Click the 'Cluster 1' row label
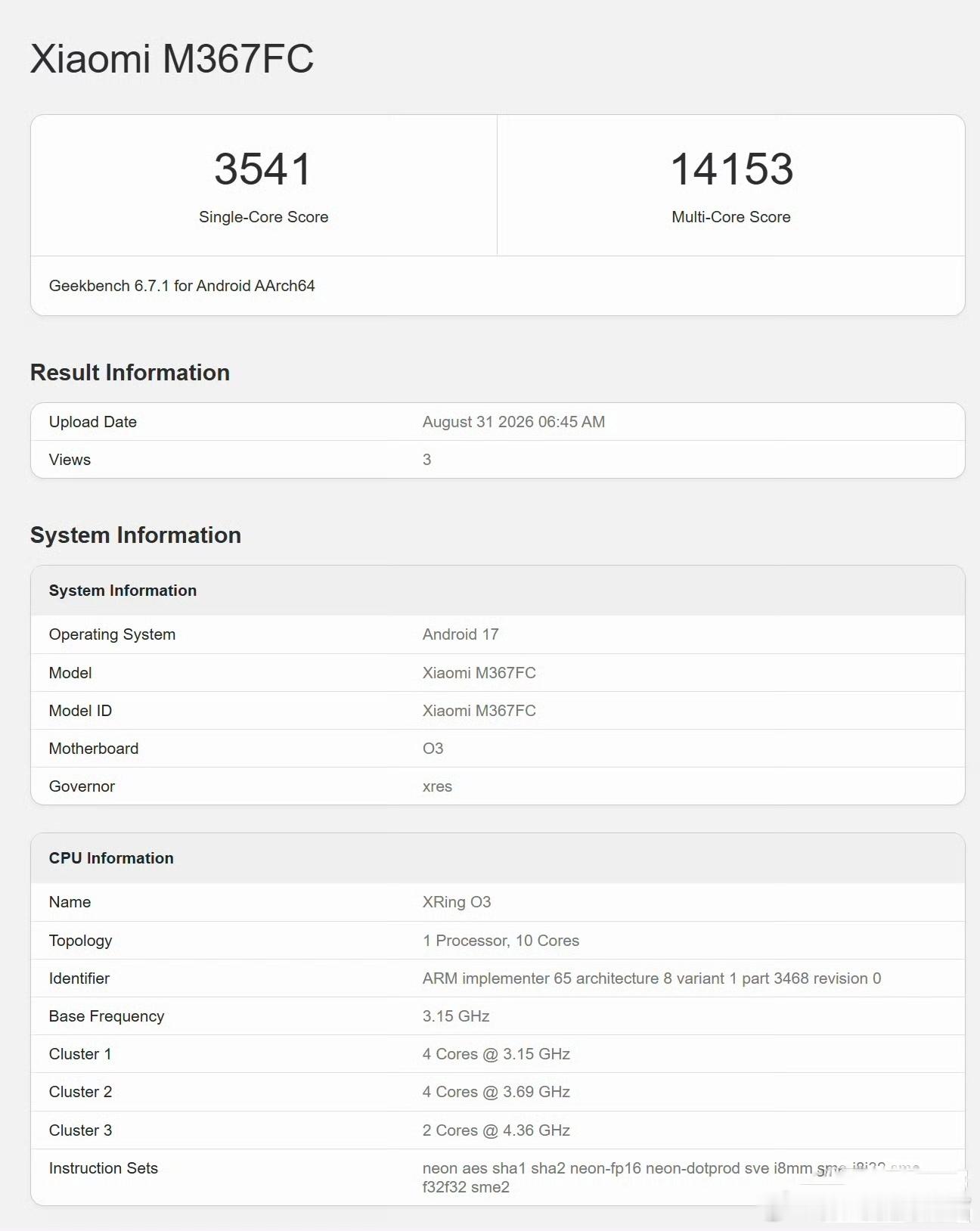The width and height of the screenshot is (980, 1231). [80, 1054]
